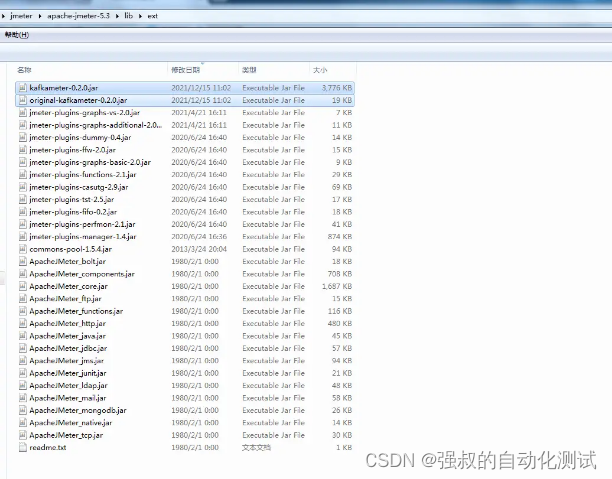
Task: Click the jmeter-plugins-functions-2.1.jar file icon
Action: [x=23, y=175]
